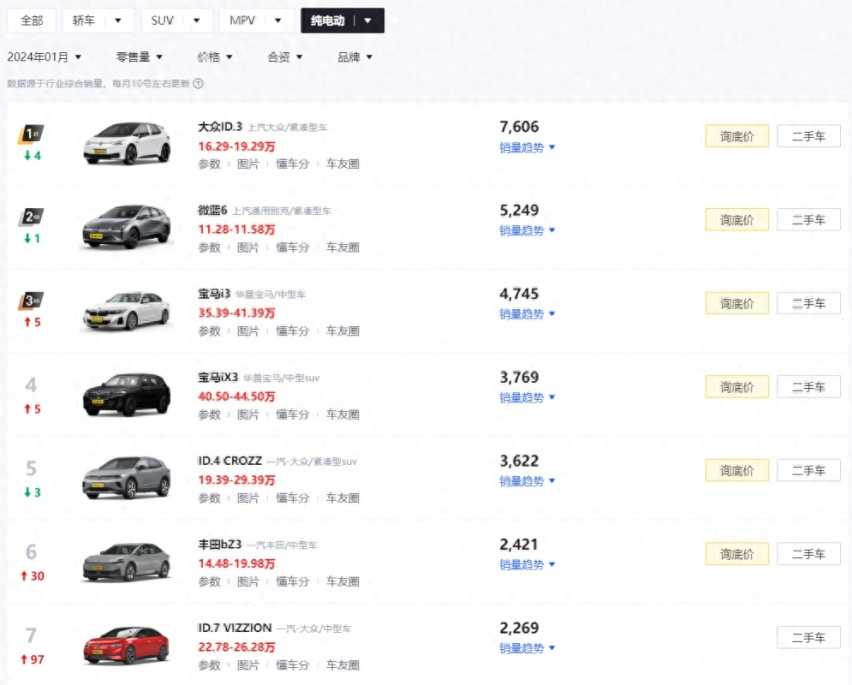Open the 2024年01月 month selector dropdown
Image resolution: width=852 pixels, height=685 pixels.
click(43, 56)
